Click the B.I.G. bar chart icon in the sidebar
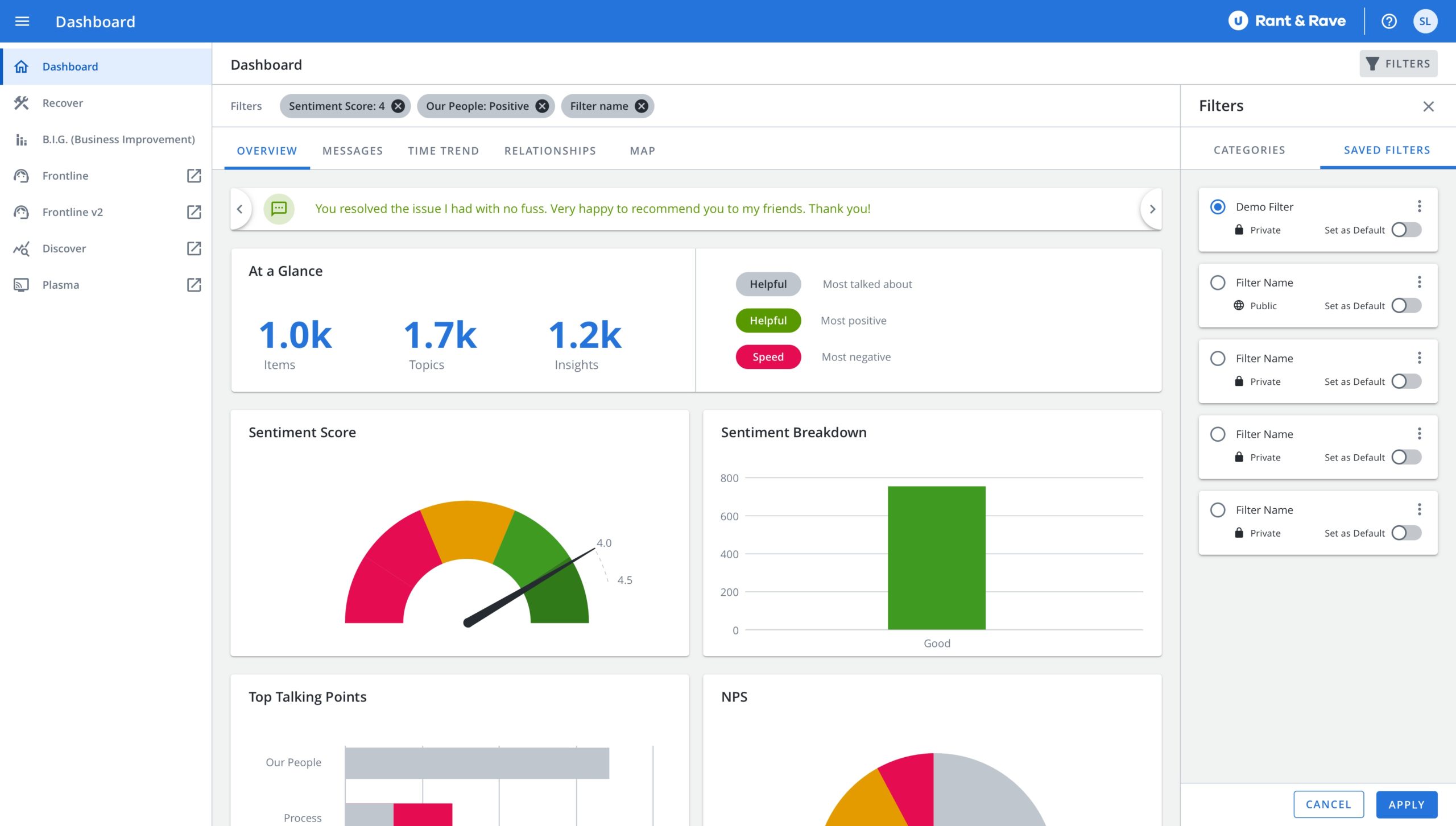Viewport: 1456px width, 826px height. pyautogui.click(x=21, y=139)
